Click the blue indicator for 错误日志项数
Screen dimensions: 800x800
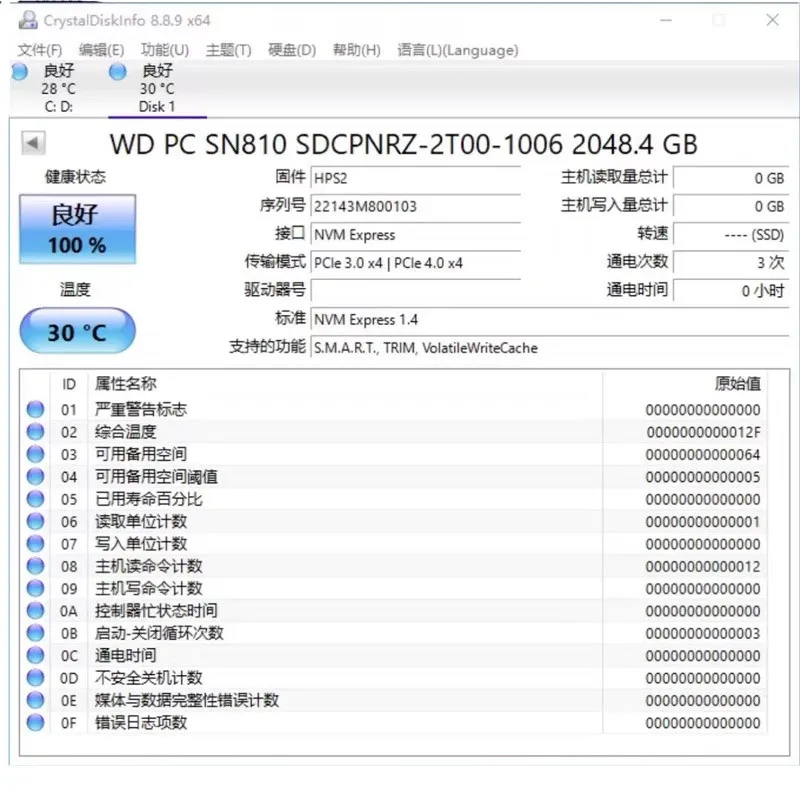[x=35, y=723]
